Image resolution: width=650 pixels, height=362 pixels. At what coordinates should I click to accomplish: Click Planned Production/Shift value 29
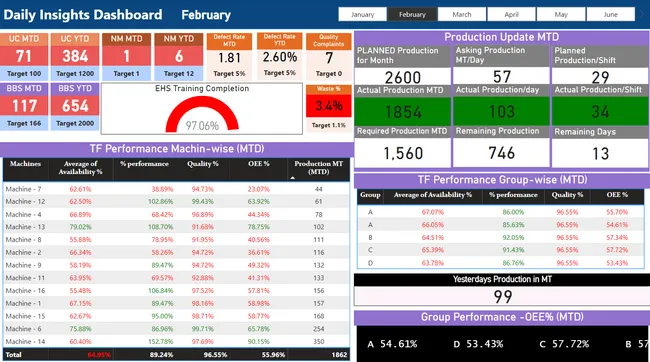[x=600, y=77]
